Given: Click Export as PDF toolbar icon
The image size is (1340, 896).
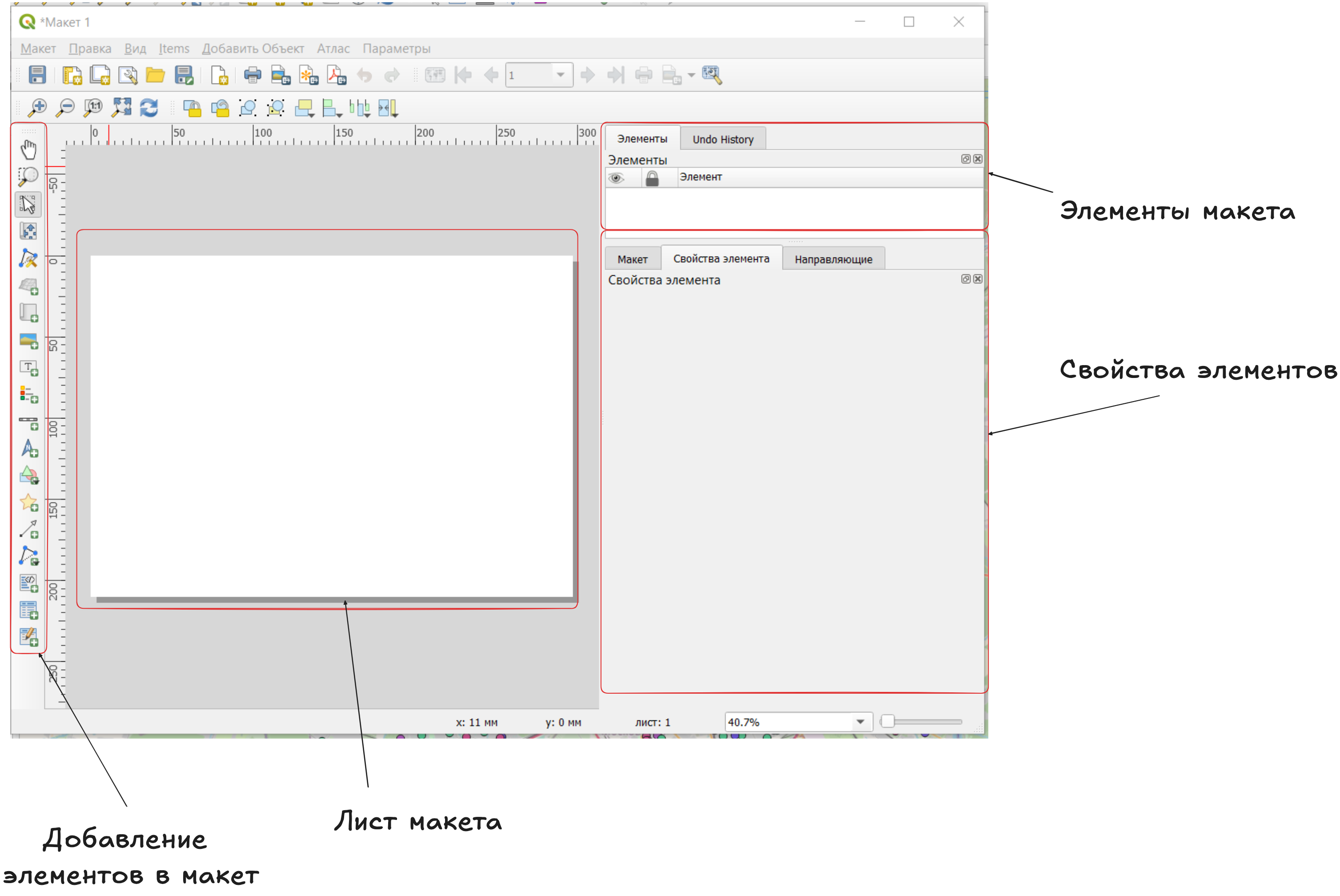Looking at the screenshot, I should (337, 75).
